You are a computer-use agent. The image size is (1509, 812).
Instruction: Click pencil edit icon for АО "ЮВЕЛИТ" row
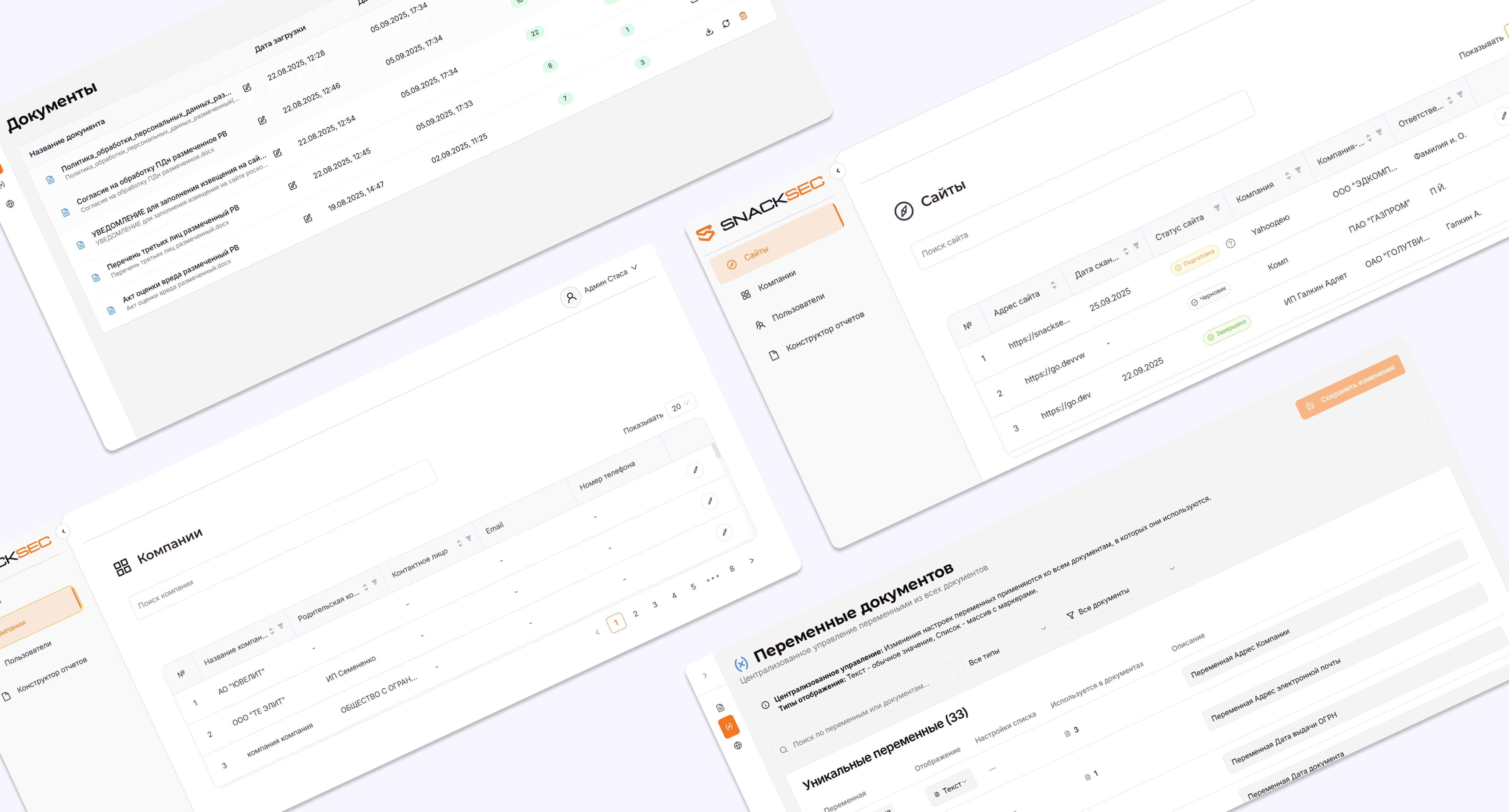click(695, 469)
